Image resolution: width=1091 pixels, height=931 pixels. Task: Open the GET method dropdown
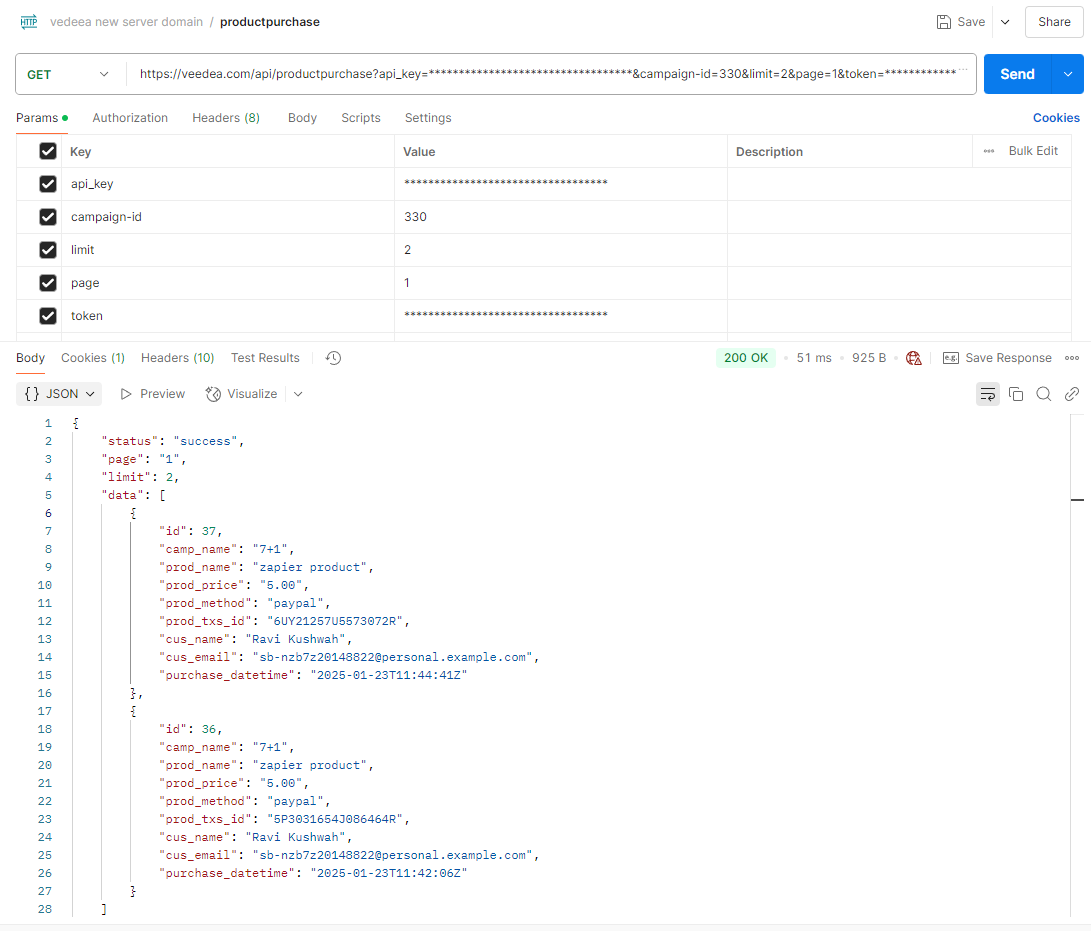(x=68, y=74)
